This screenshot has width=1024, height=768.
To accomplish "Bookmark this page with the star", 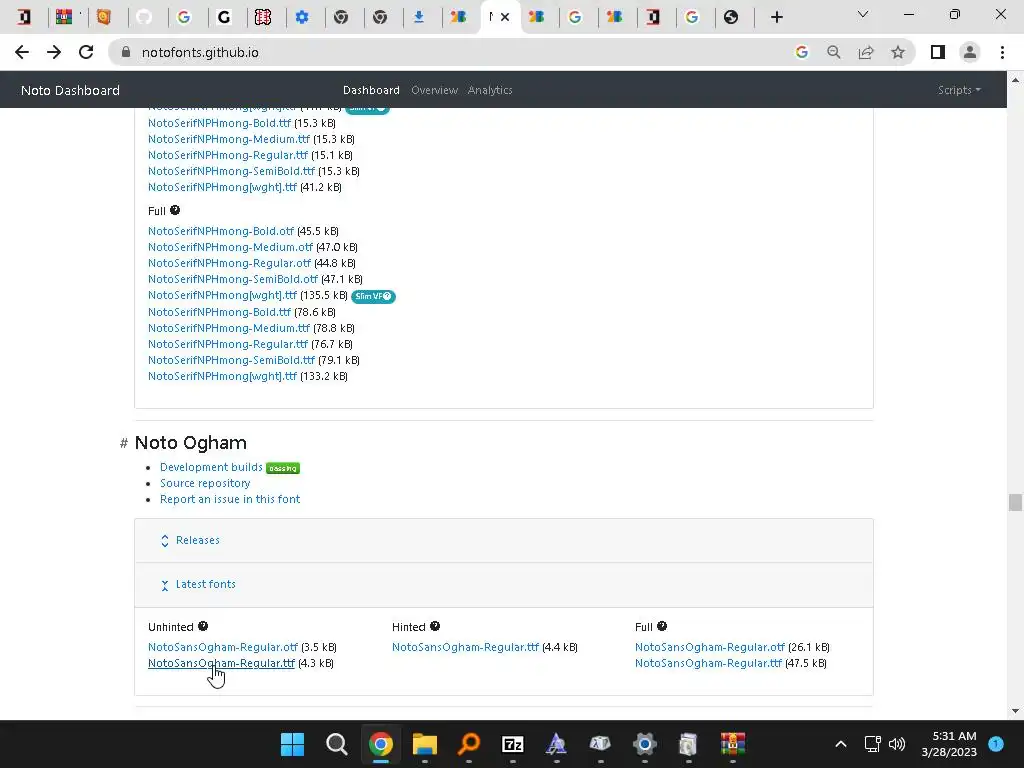I will click(898, 52).
